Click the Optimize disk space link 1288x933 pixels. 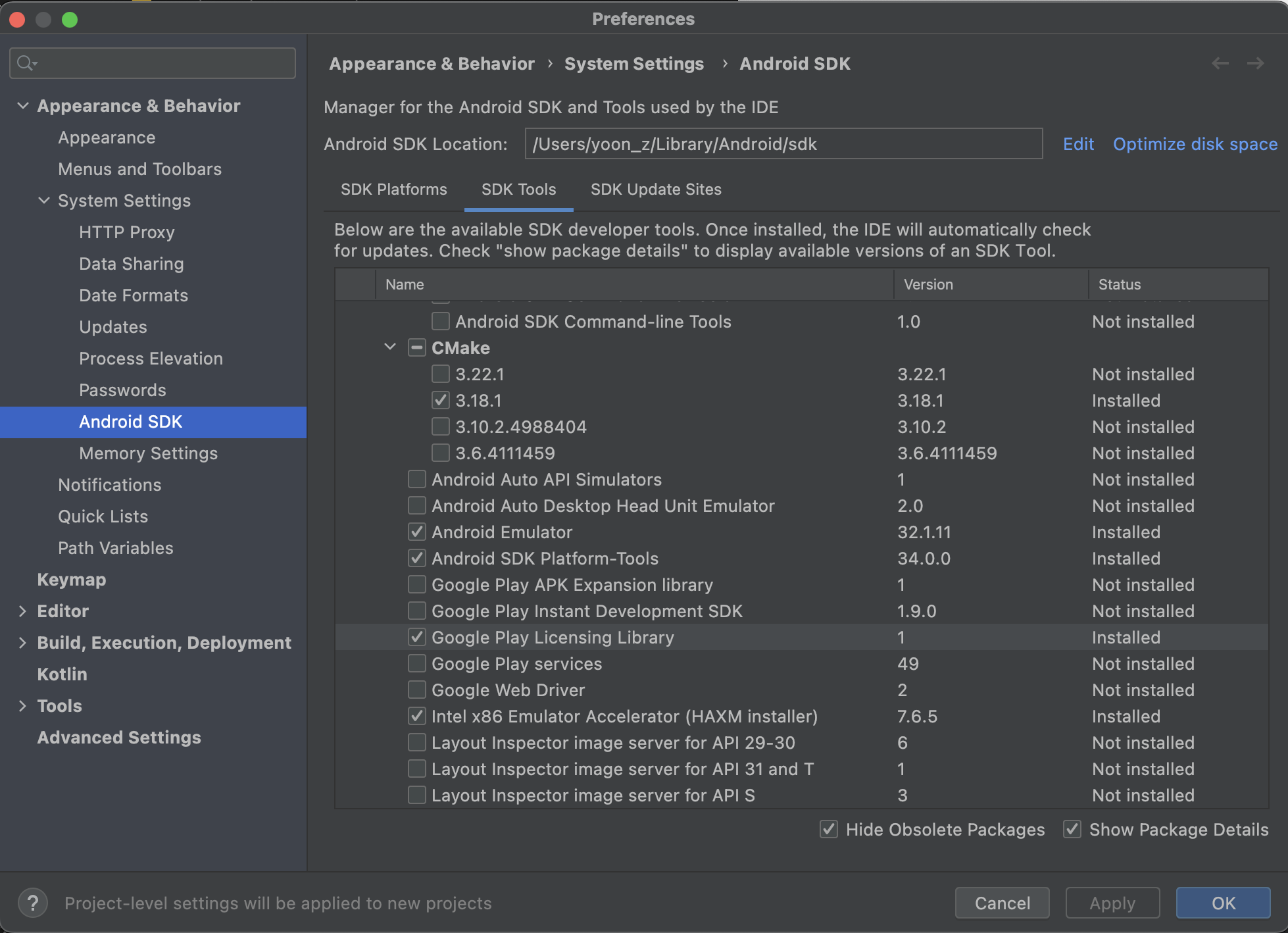(x=1195, y=144)
